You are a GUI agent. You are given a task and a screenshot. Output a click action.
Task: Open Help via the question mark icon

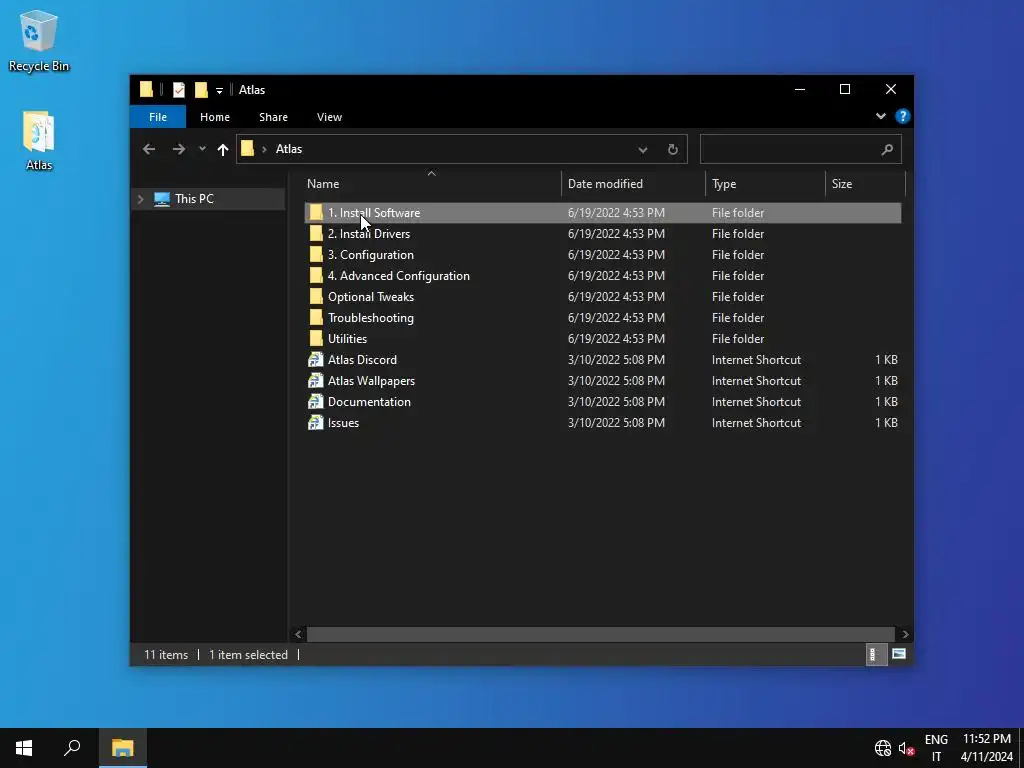point(903,116)
